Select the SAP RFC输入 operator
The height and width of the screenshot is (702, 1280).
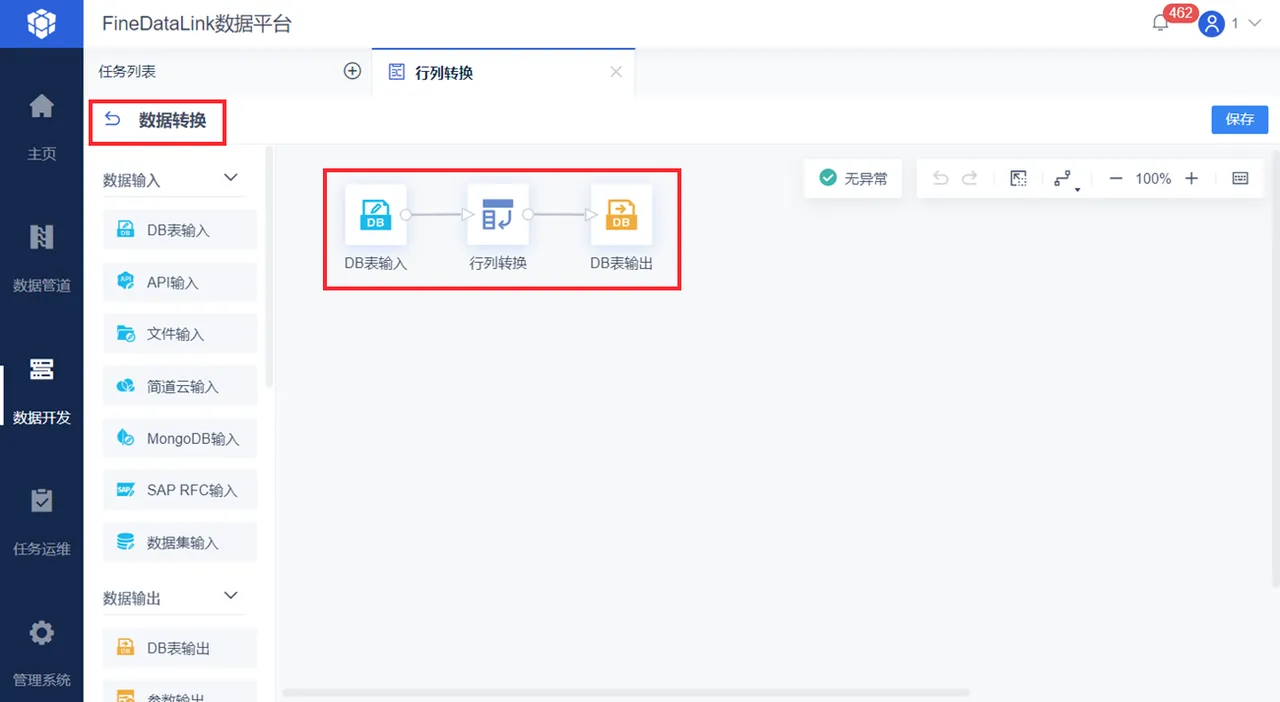coord(180,490)
